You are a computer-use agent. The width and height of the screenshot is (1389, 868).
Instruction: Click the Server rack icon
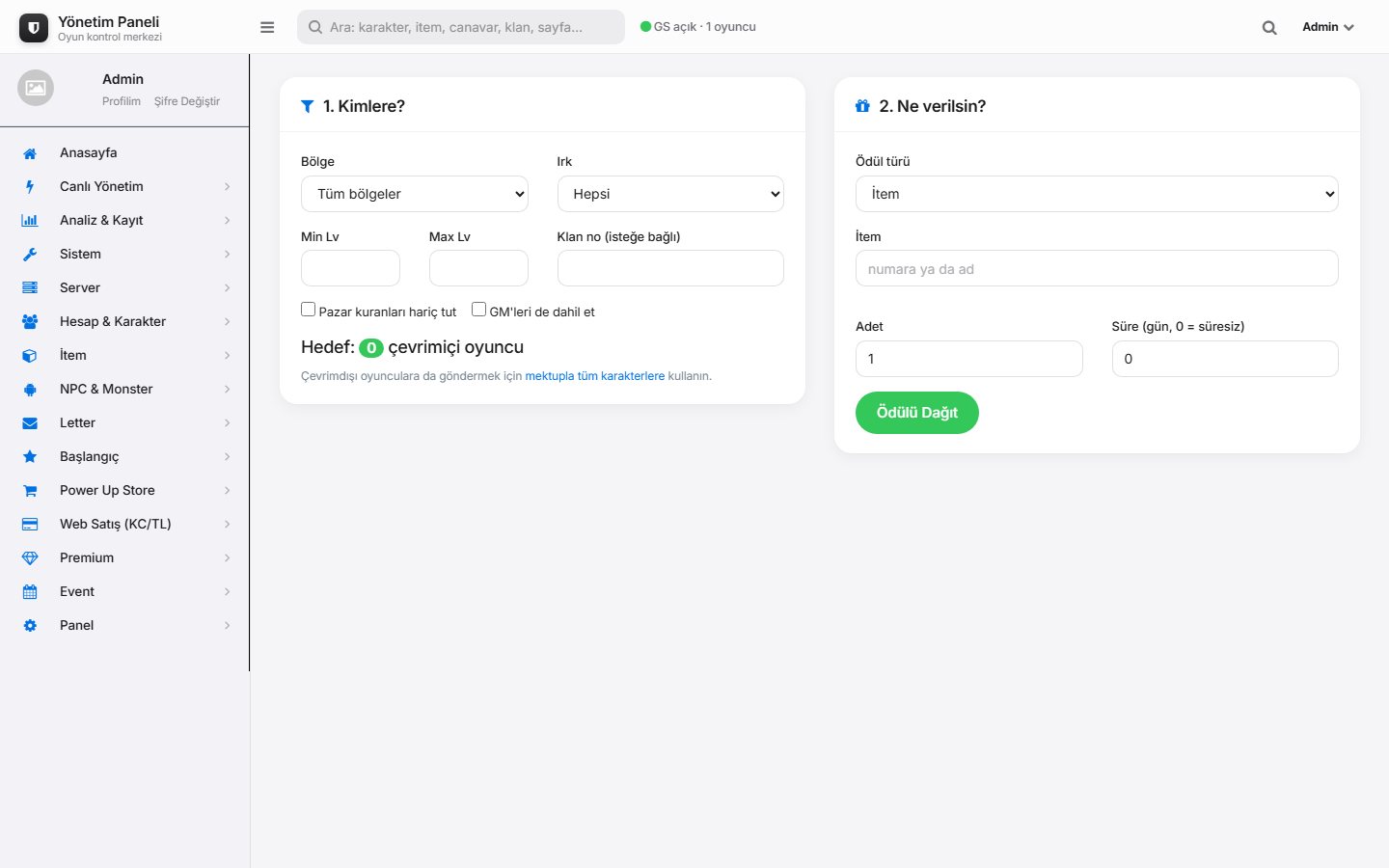coord(30,288)
